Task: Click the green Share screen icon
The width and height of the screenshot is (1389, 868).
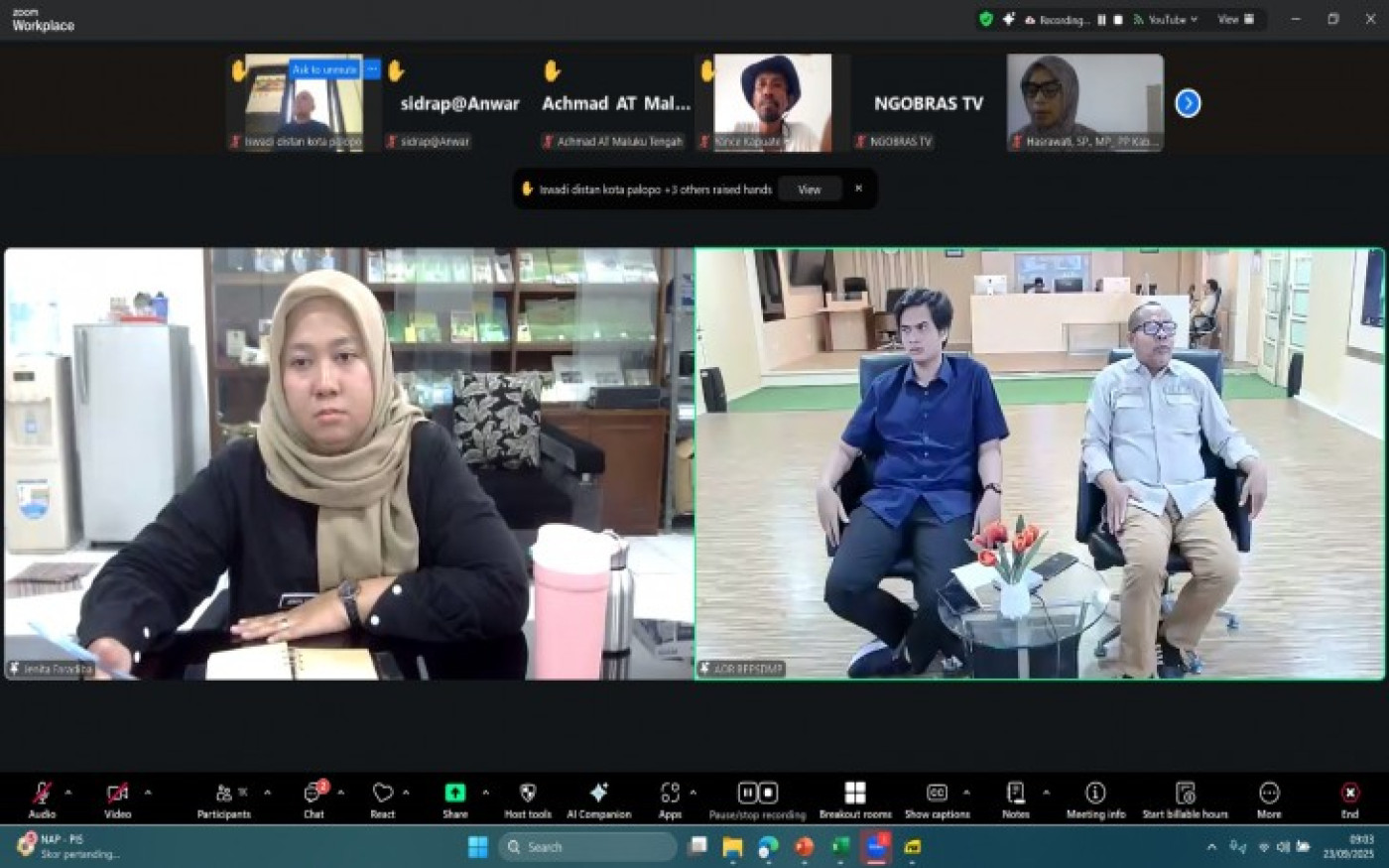Action: coord(454,793)
